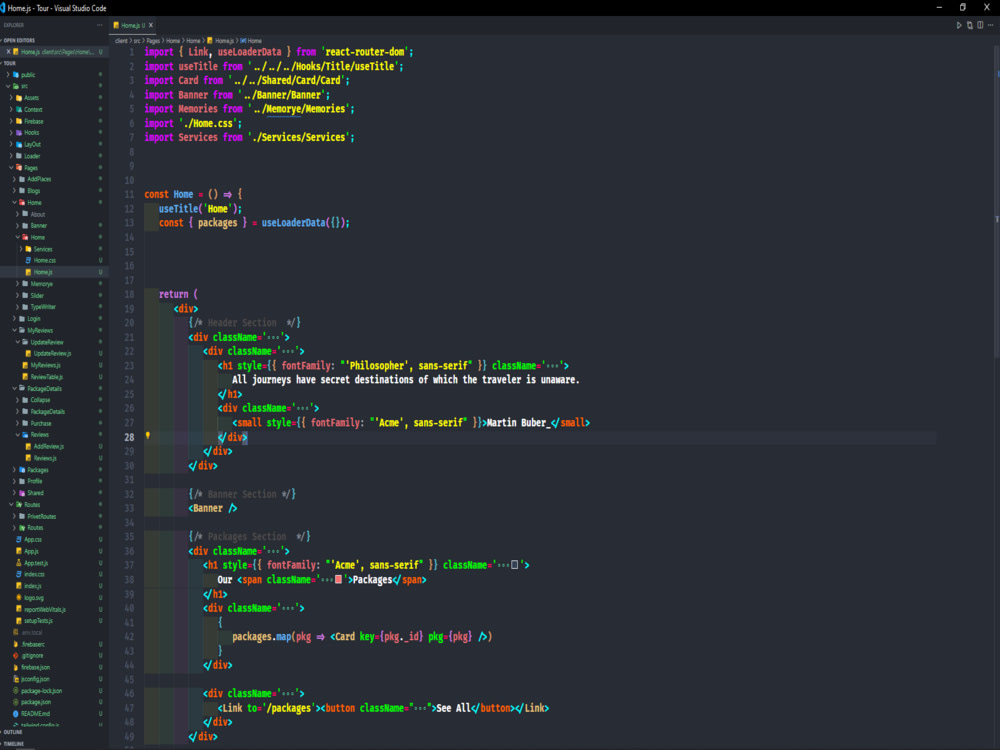Split the editor right
The height and width of the screenshot is (750, 1000).
coord(980,26)
